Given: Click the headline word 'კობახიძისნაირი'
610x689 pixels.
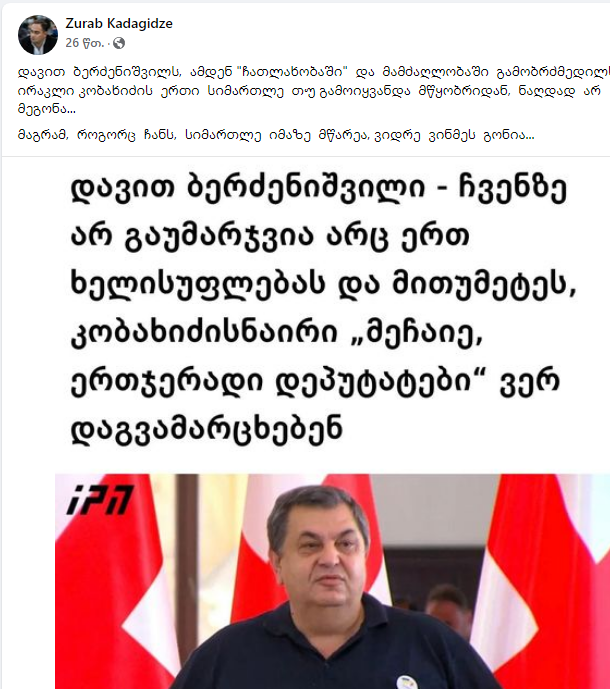Looking at the screenshot, I should click(x=204, y=334).
